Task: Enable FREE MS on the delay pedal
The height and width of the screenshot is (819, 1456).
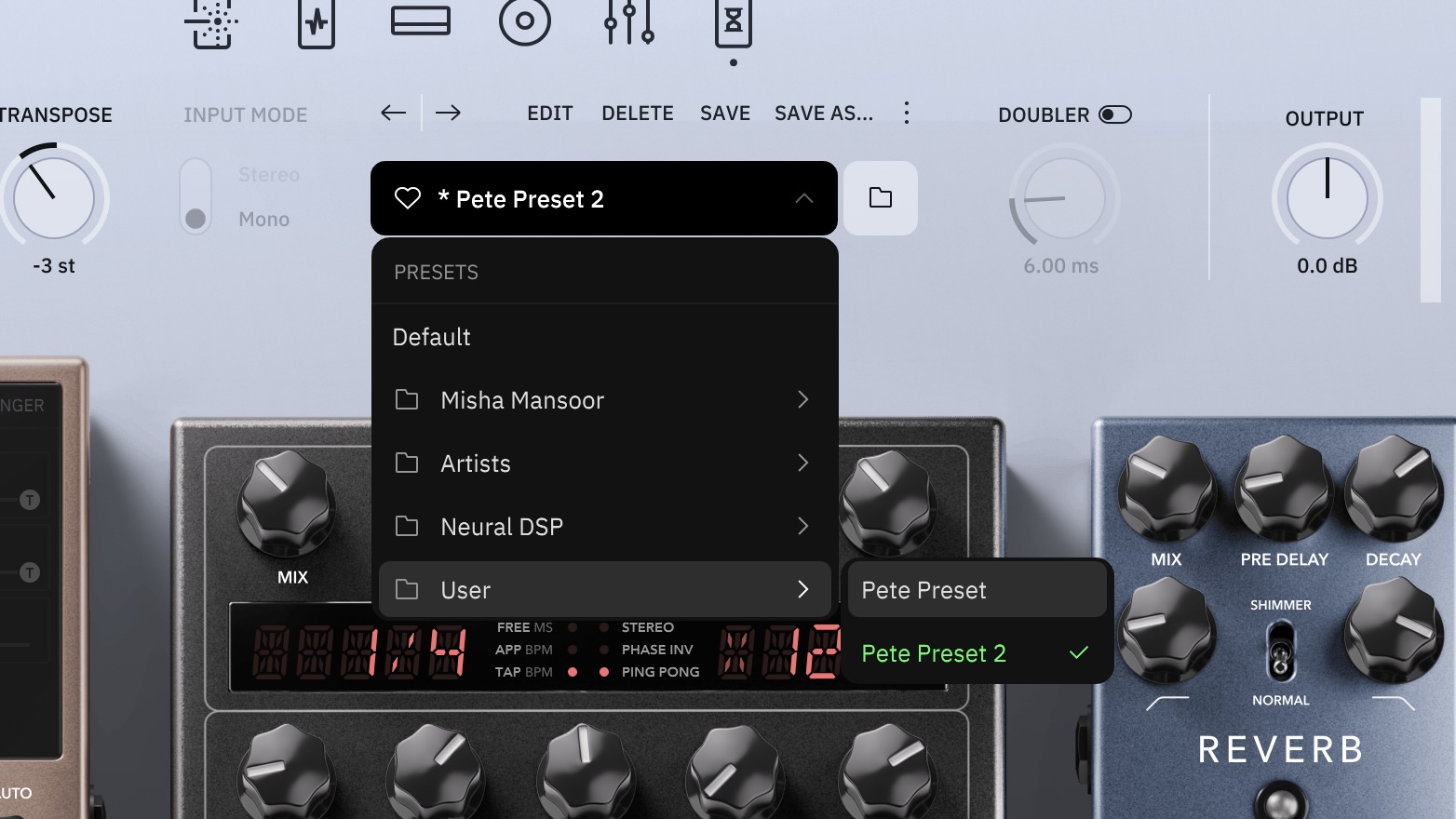Action: tap(573, 627)
